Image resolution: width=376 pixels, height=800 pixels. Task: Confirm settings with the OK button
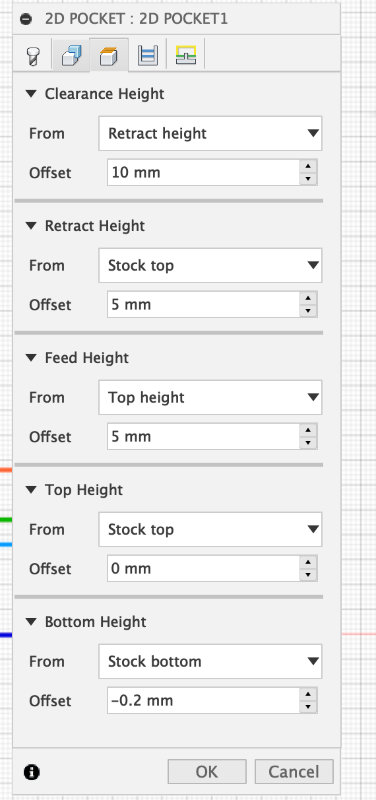[x=207, y=771]
